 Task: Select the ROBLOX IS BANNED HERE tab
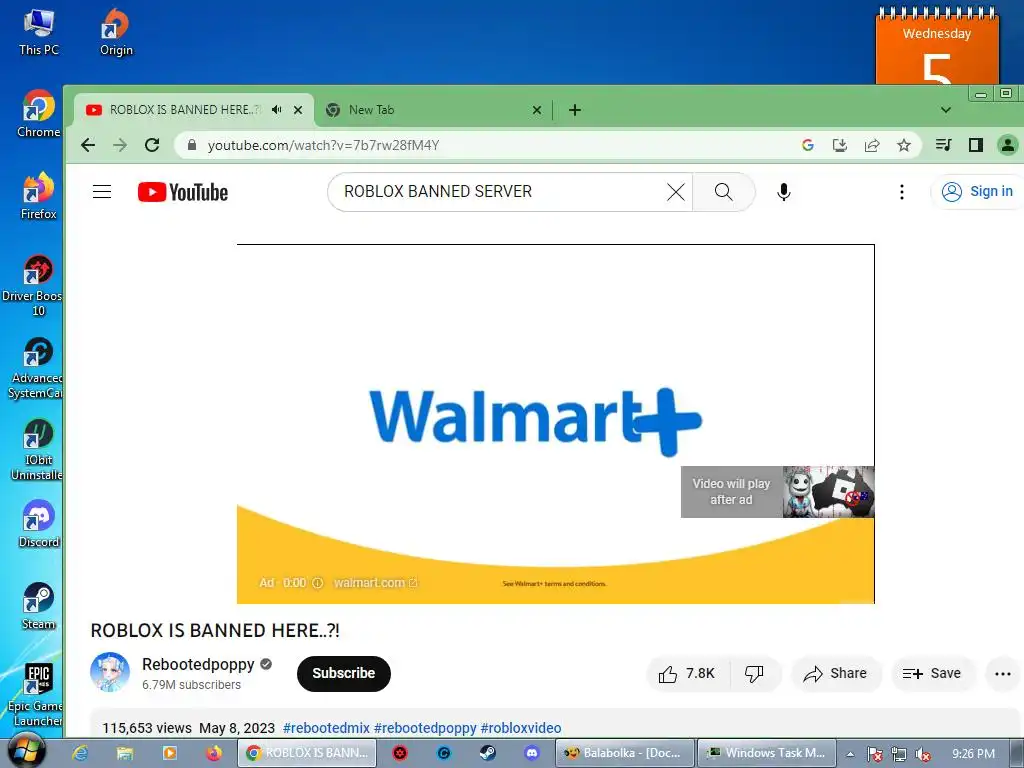193,110
